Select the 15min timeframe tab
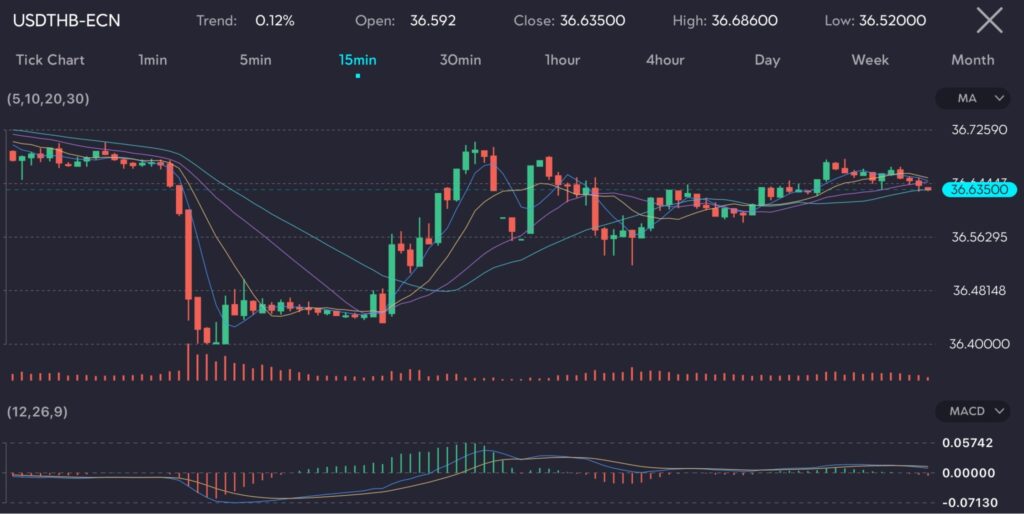Screen dimensions: 1024x514 click(357, 60)
